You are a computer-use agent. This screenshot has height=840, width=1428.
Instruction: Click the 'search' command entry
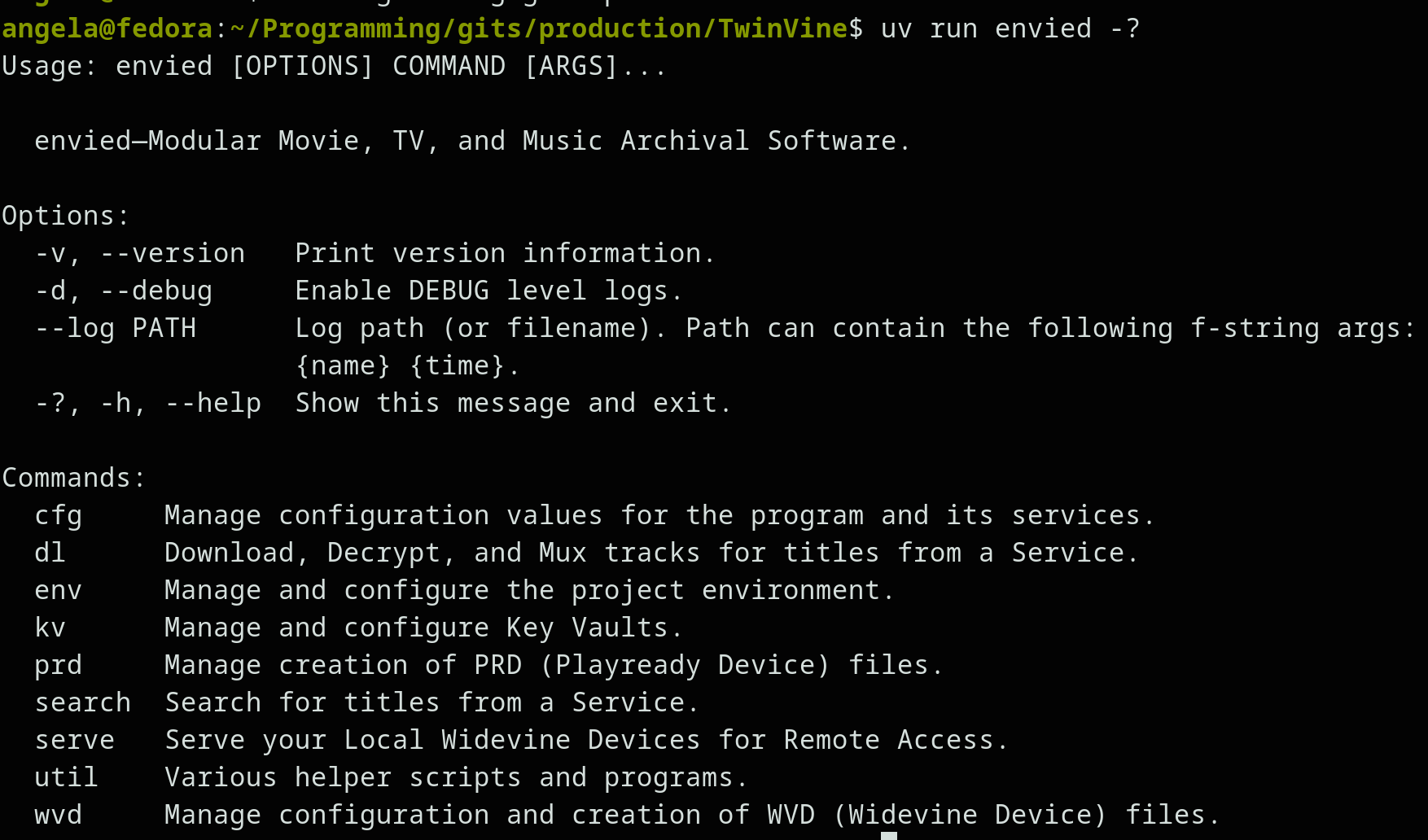pos(82,702)
